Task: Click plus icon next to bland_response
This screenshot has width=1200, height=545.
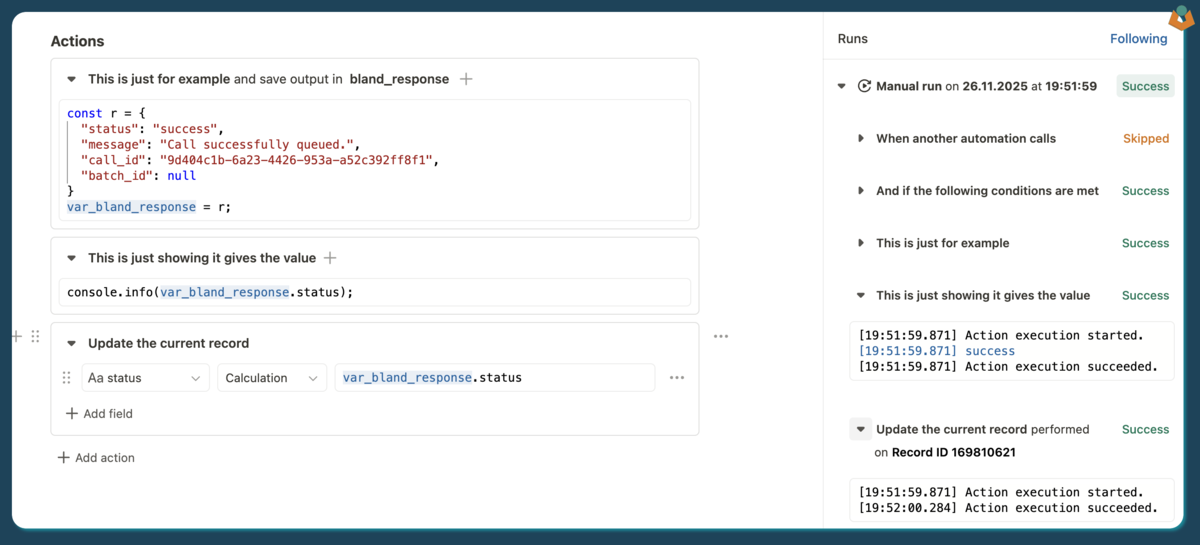Action: pyautogui.click(x=466, y=79)
